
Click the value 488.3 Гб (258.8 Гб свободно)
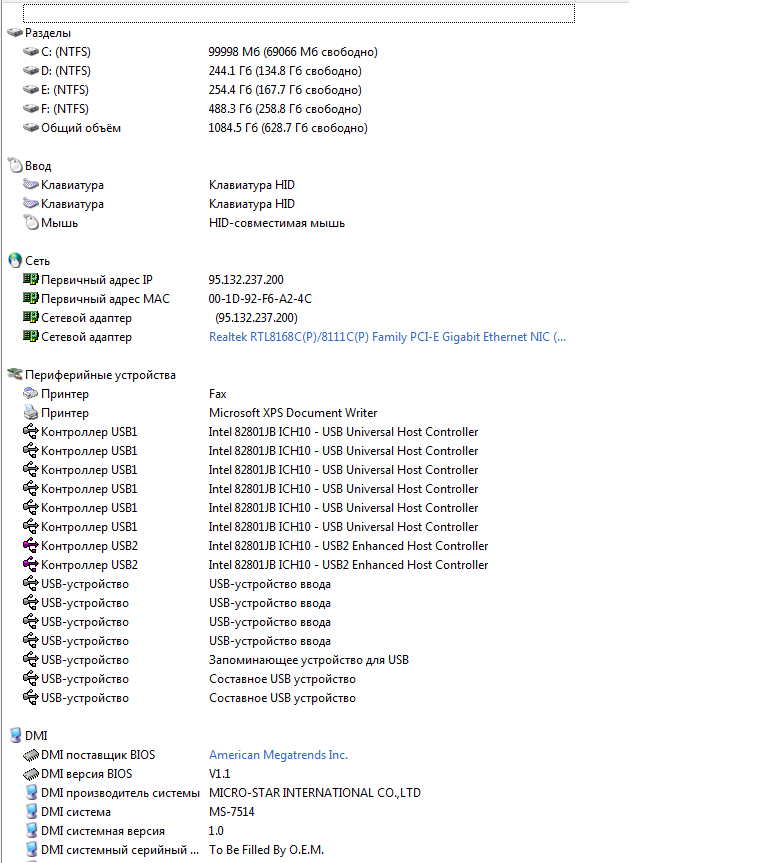tap(285, 109)
